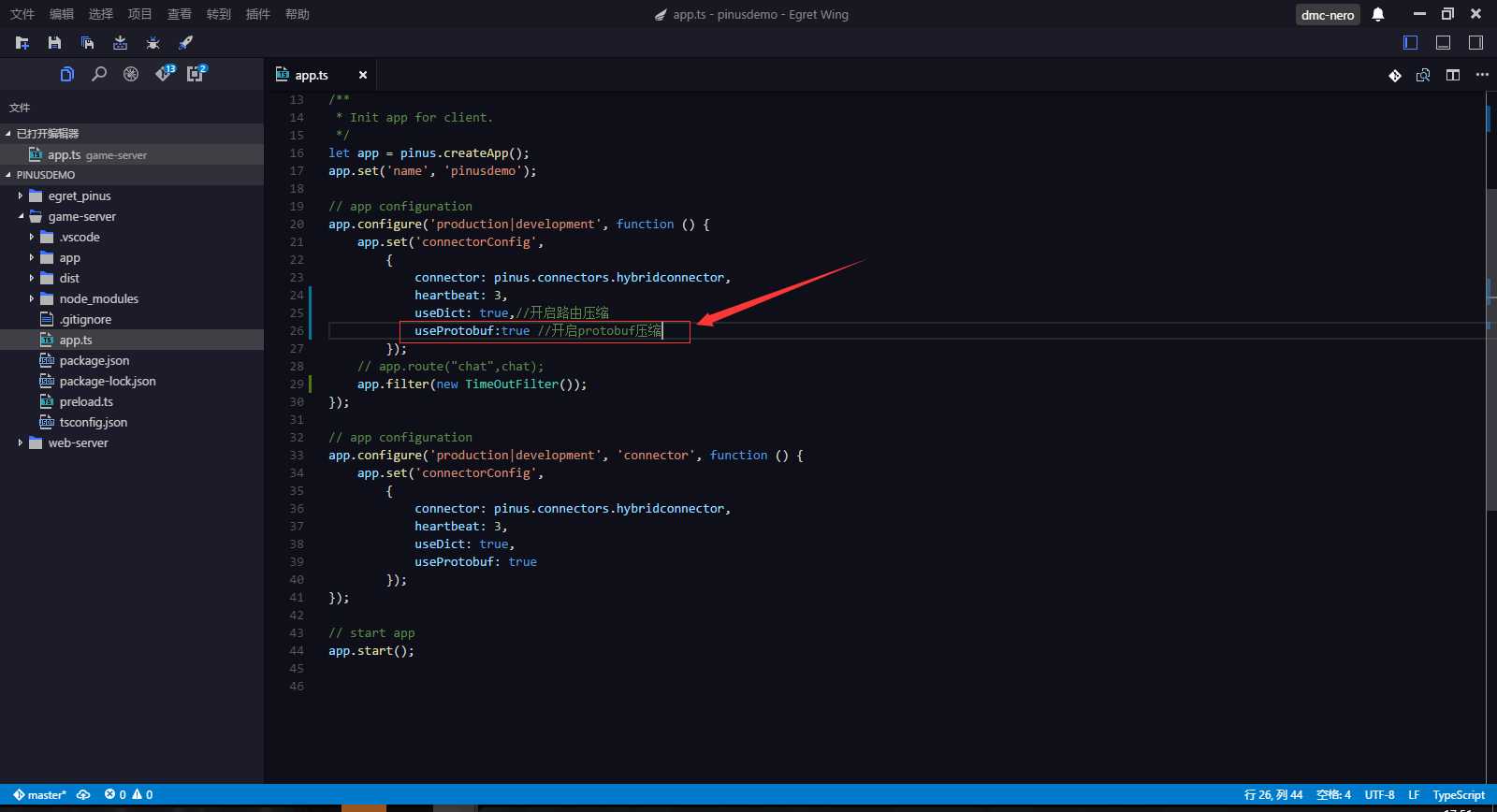1497x812 pixels.
Task: Open the 查看 menu
Action: pyautogui.click(x=180, y=14)
